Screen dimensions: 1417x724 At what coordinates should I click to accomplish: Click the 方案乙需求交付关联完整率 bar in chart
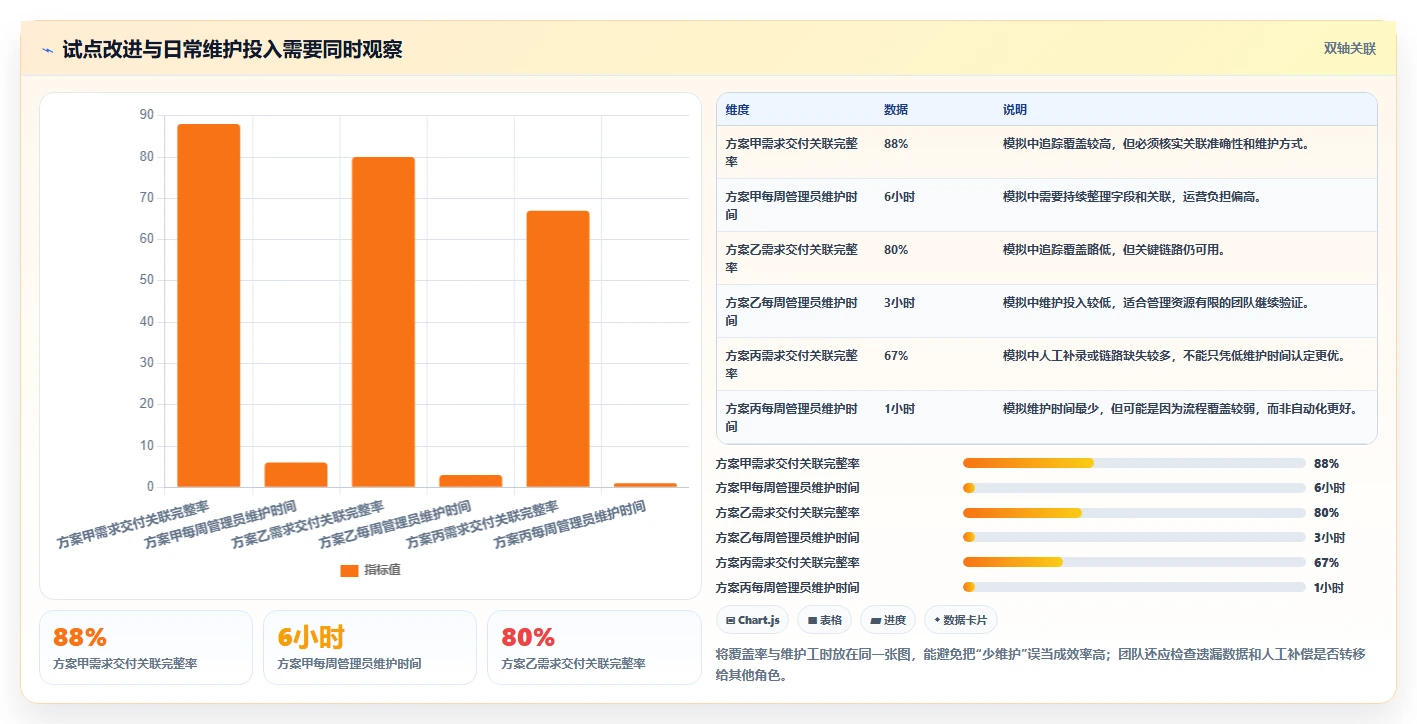point(383,322)
